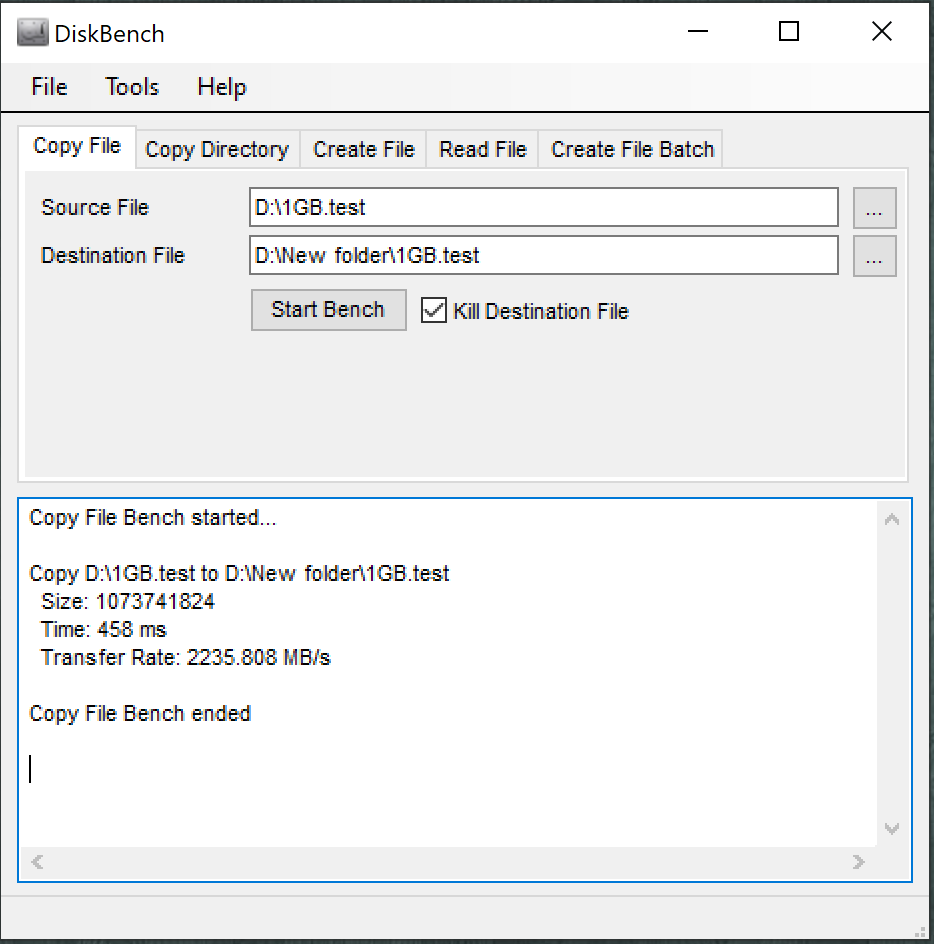The image size is (934, 944).
Task: Click the DiskBench app icon in title bar
Action: tap(33, 33)
